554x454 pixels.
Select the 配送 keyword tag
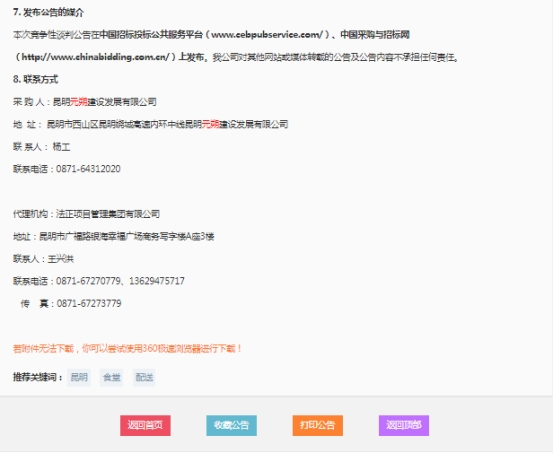click(x=144, y=377)
